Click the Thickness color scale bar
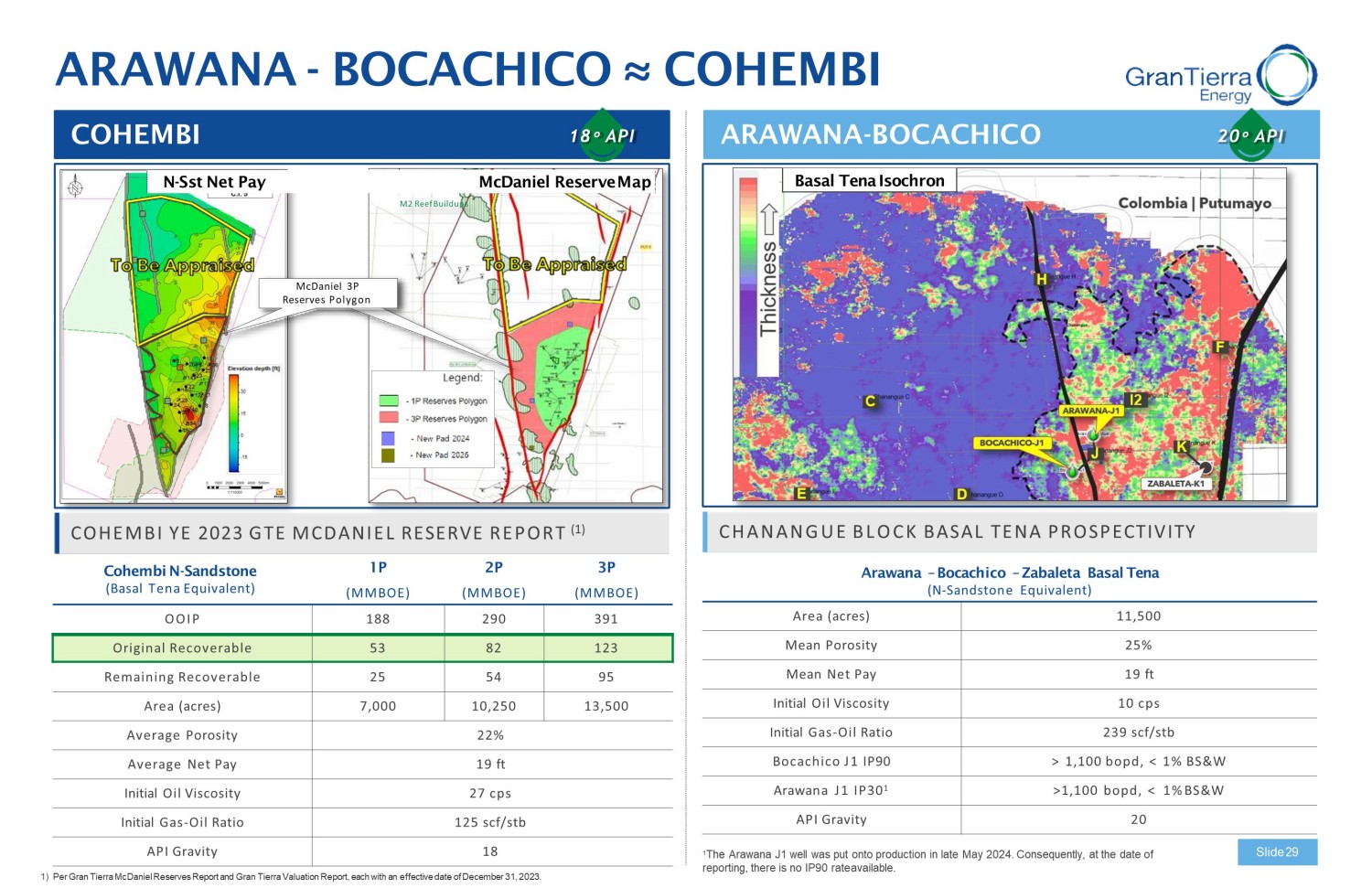 pyautogui.click(x=747, y=275)
